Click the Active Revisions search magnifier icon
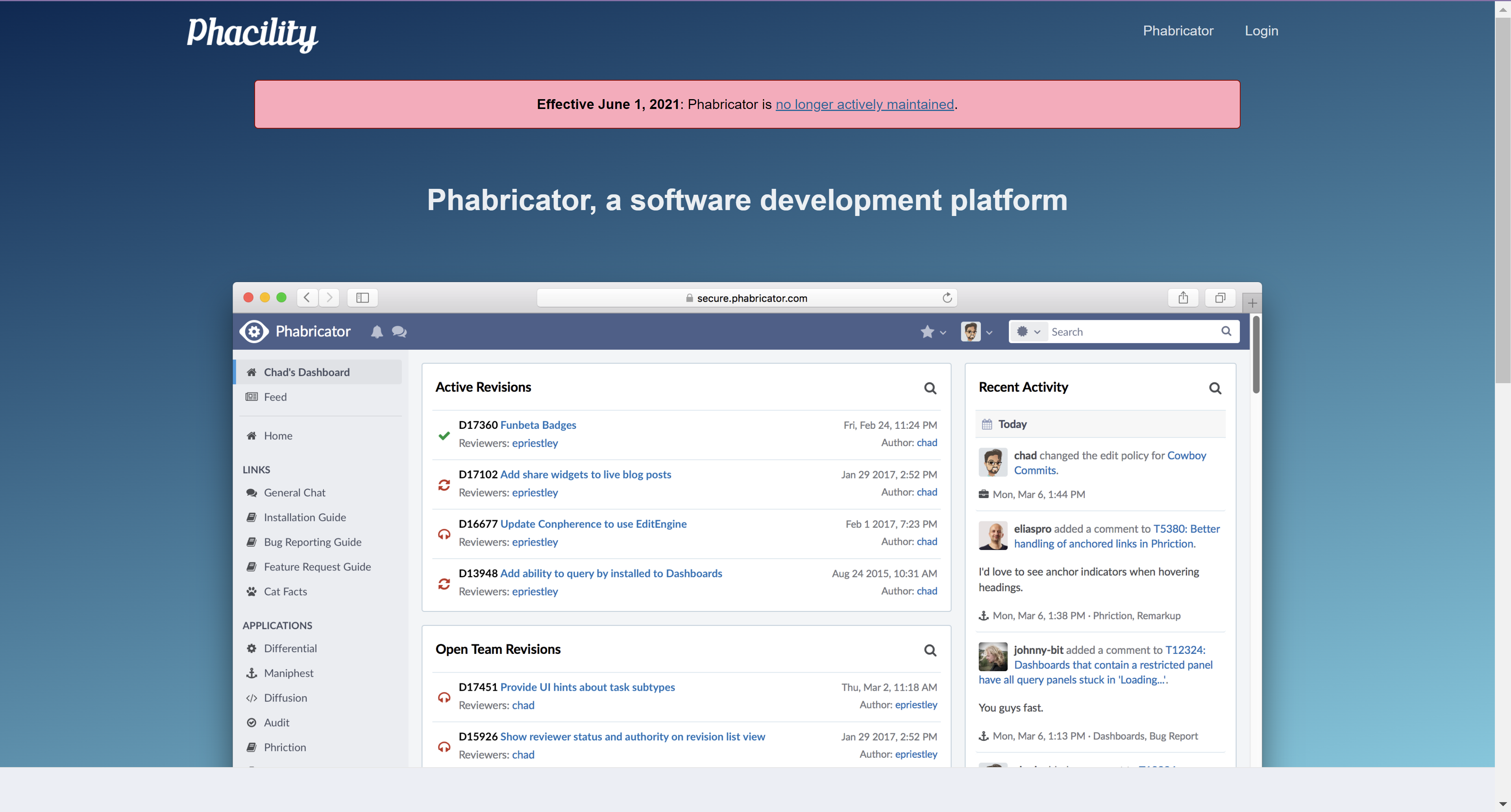Image resolution: width=1511 pixels, height=812 pixels. click(x=930, y=388)
